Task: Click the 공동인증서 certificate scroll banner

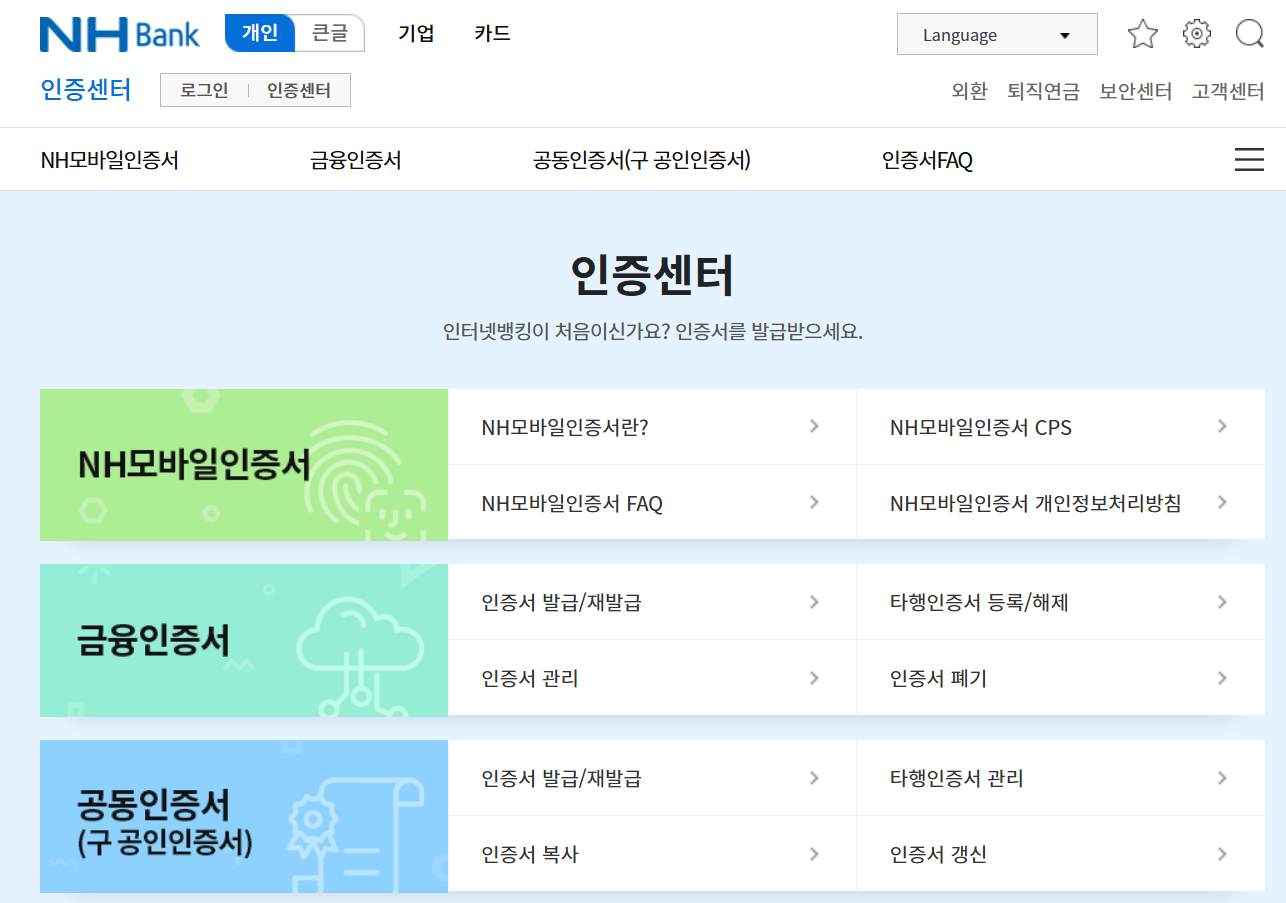Action: 243,817
